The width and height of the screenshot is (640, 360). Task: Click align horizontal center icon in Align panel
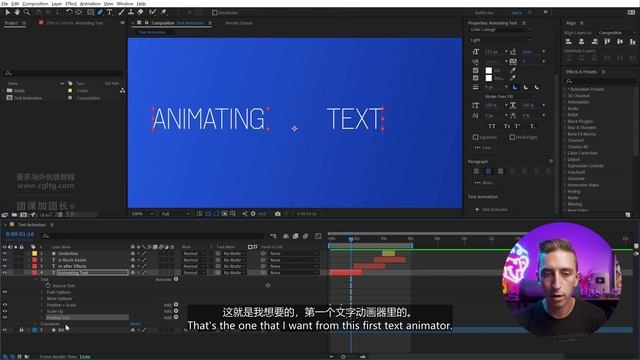click(x=581, y=42)
